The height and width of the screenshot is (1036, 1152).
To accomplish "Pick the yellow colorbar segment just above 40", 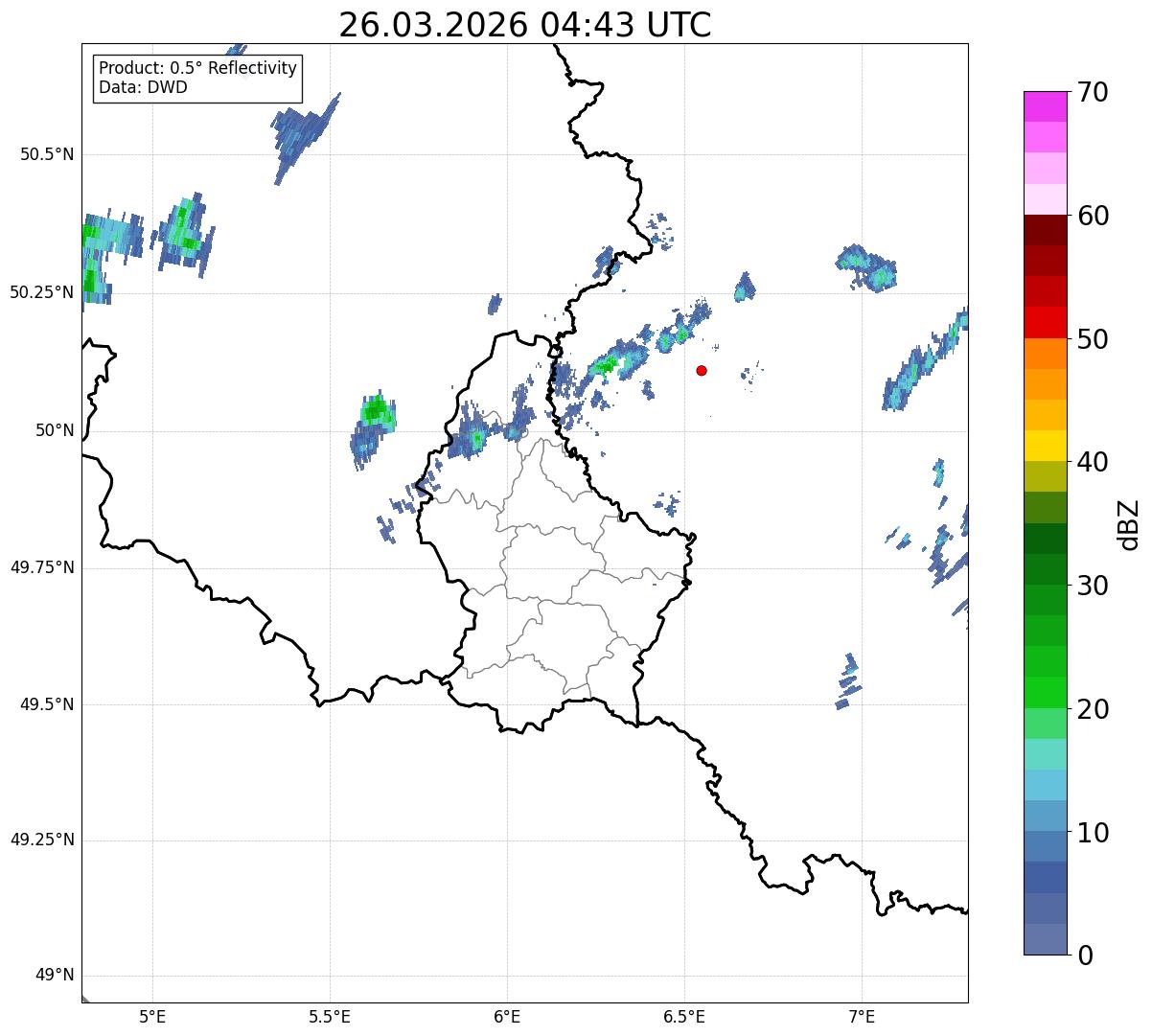I will click(1045, 446).
